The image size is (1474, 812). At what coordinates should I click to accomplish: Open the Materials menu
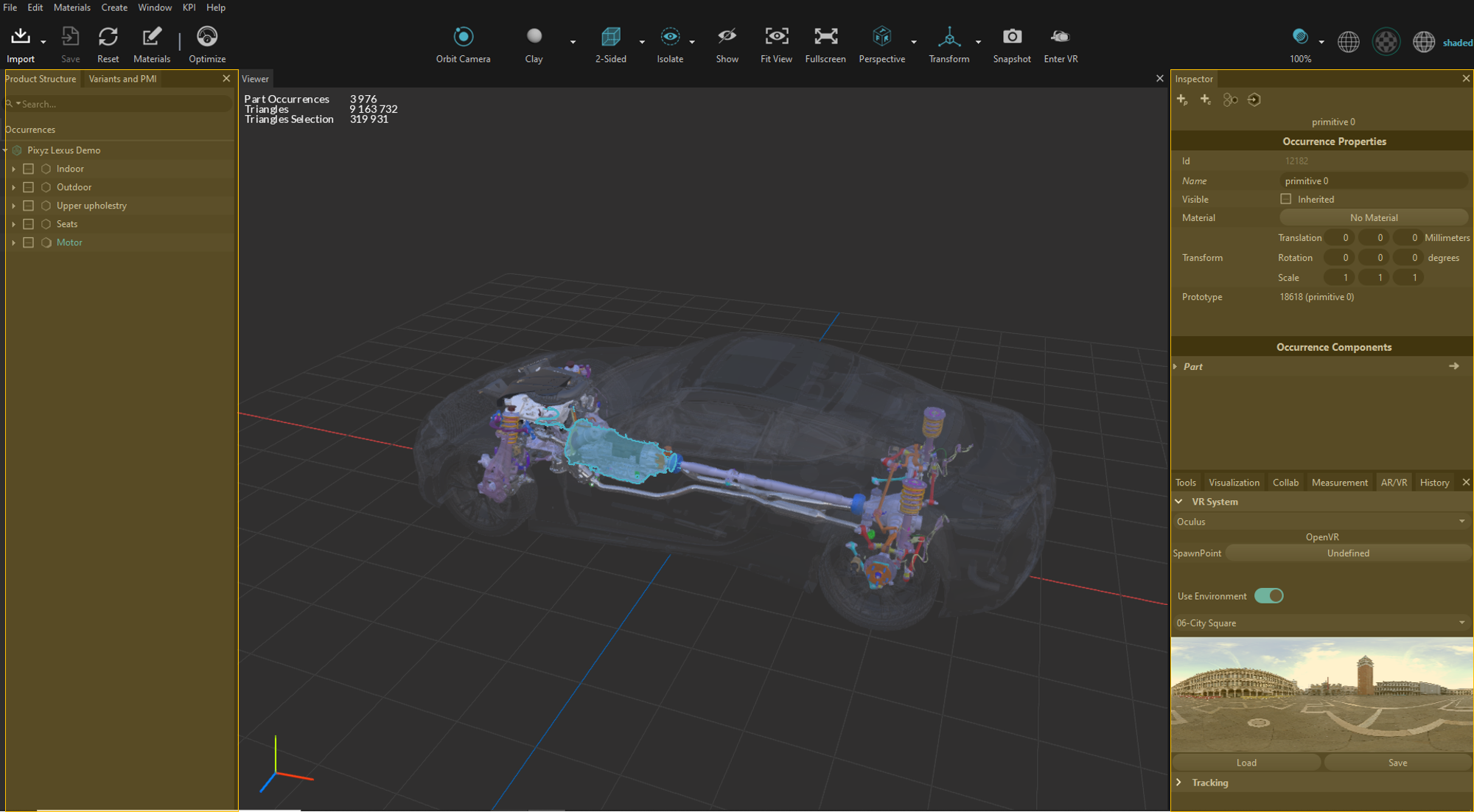click(71, 7)
